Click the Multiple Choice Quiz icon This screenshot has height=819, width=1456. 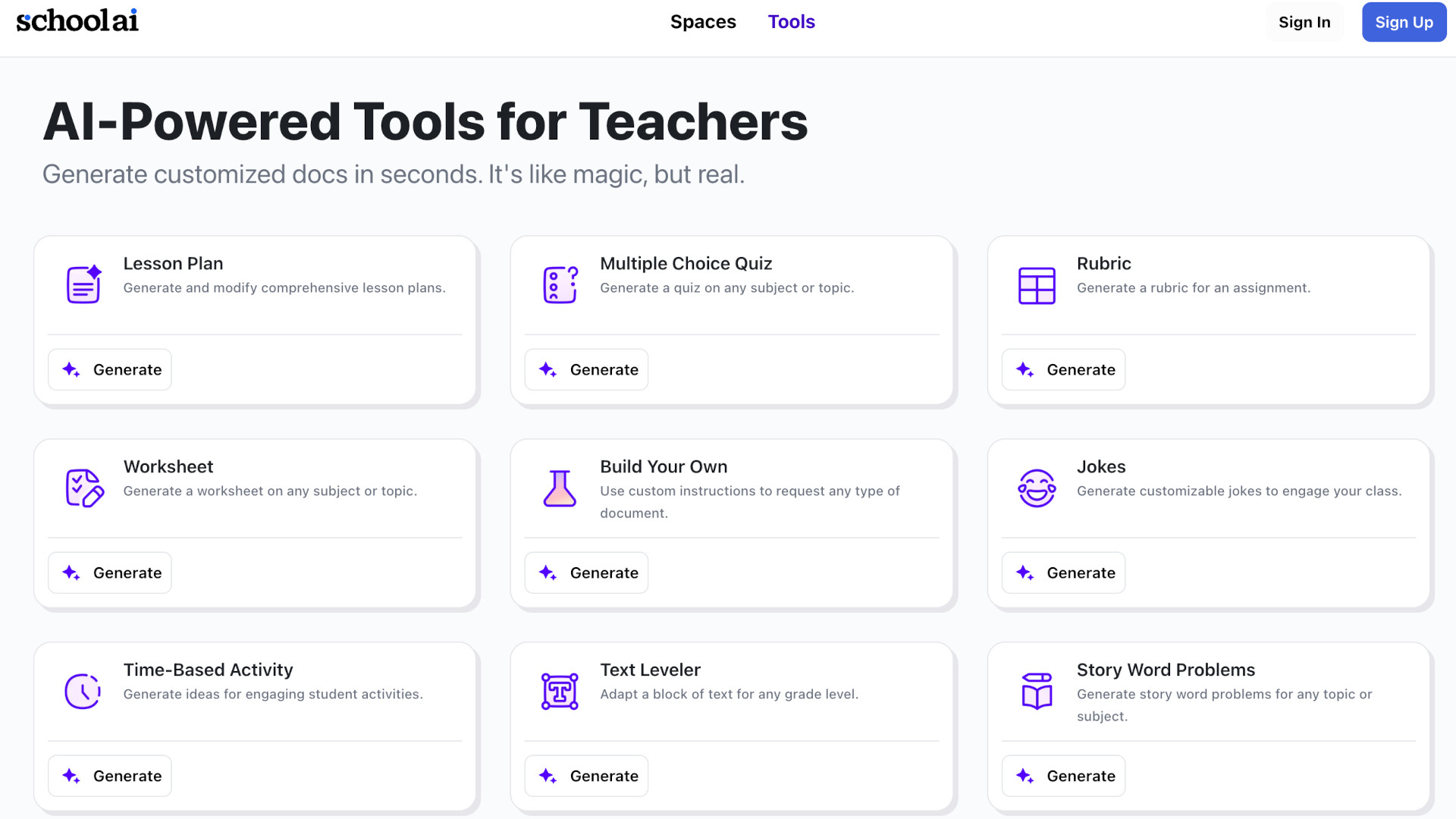(560, 284)
